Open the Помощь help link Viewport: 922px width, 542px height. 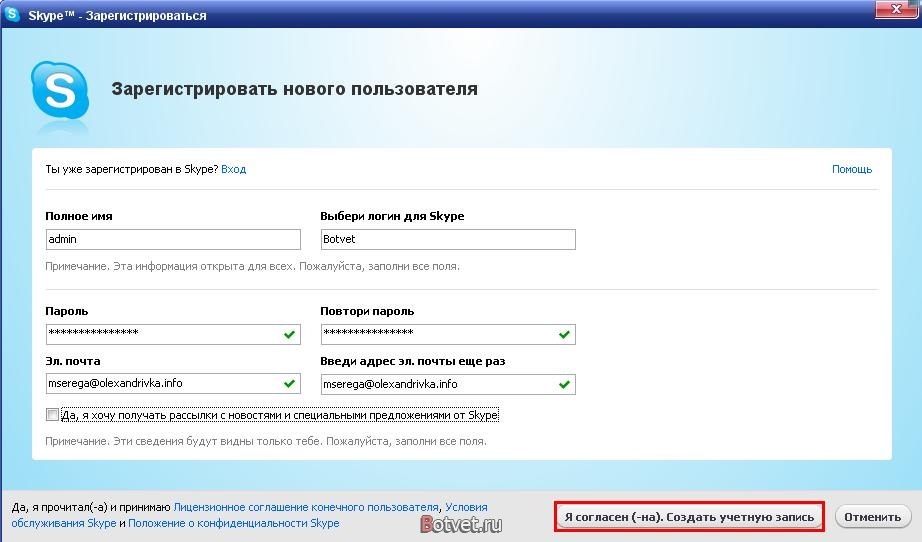tap(851, 169)
